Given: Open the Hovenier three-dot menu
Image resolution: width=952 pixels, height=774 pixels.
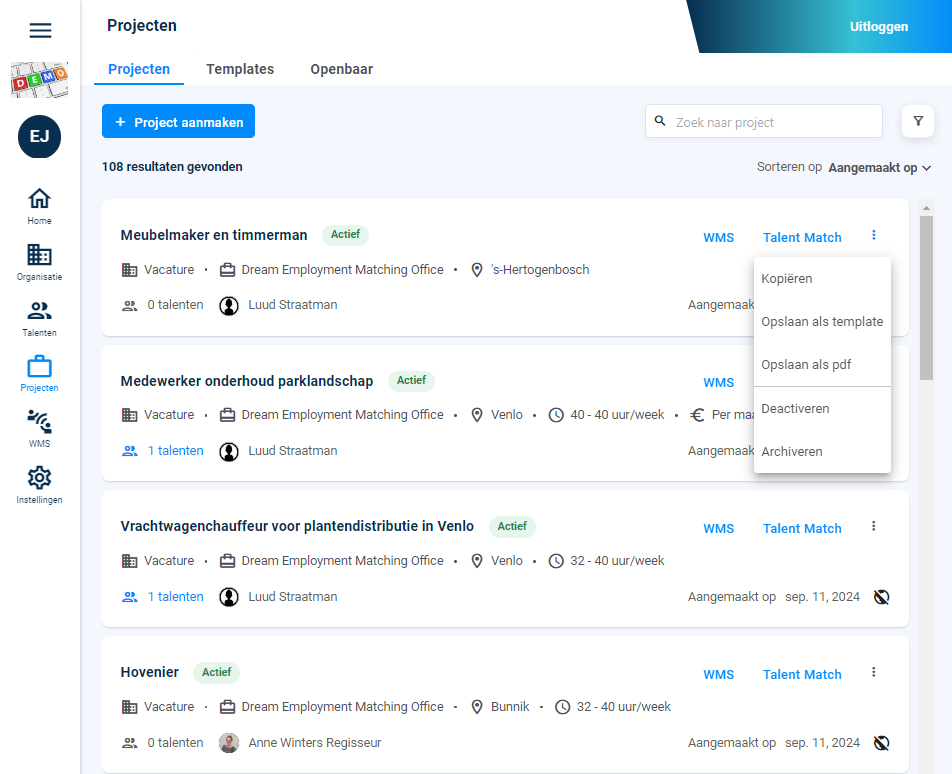Looking at the screenshot, I should click(874, 672).
